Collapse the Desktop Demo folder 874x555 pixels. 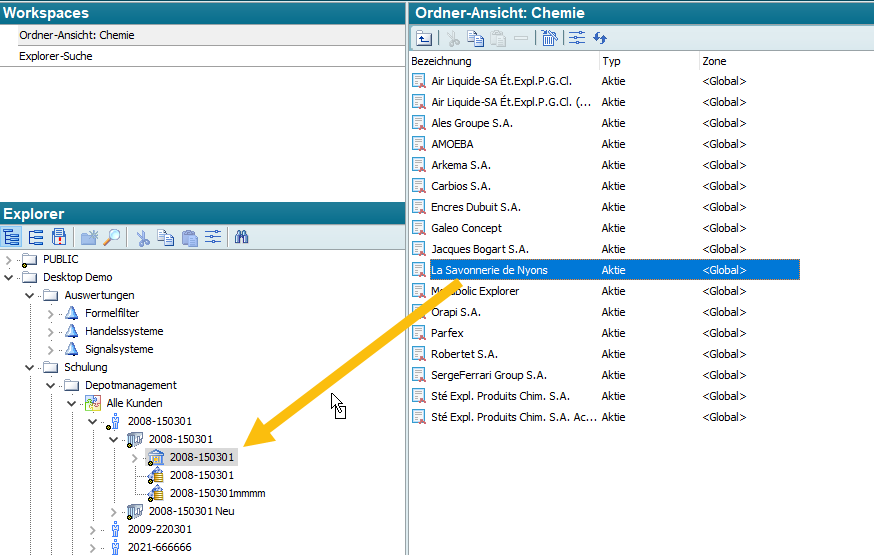[9, 278]
